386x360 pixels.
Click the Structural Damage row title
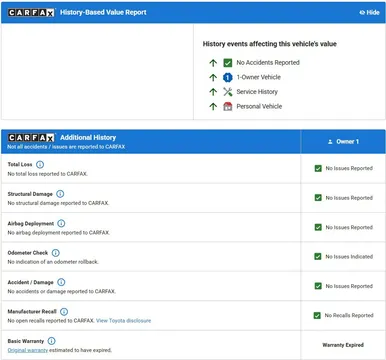(30, 194)
